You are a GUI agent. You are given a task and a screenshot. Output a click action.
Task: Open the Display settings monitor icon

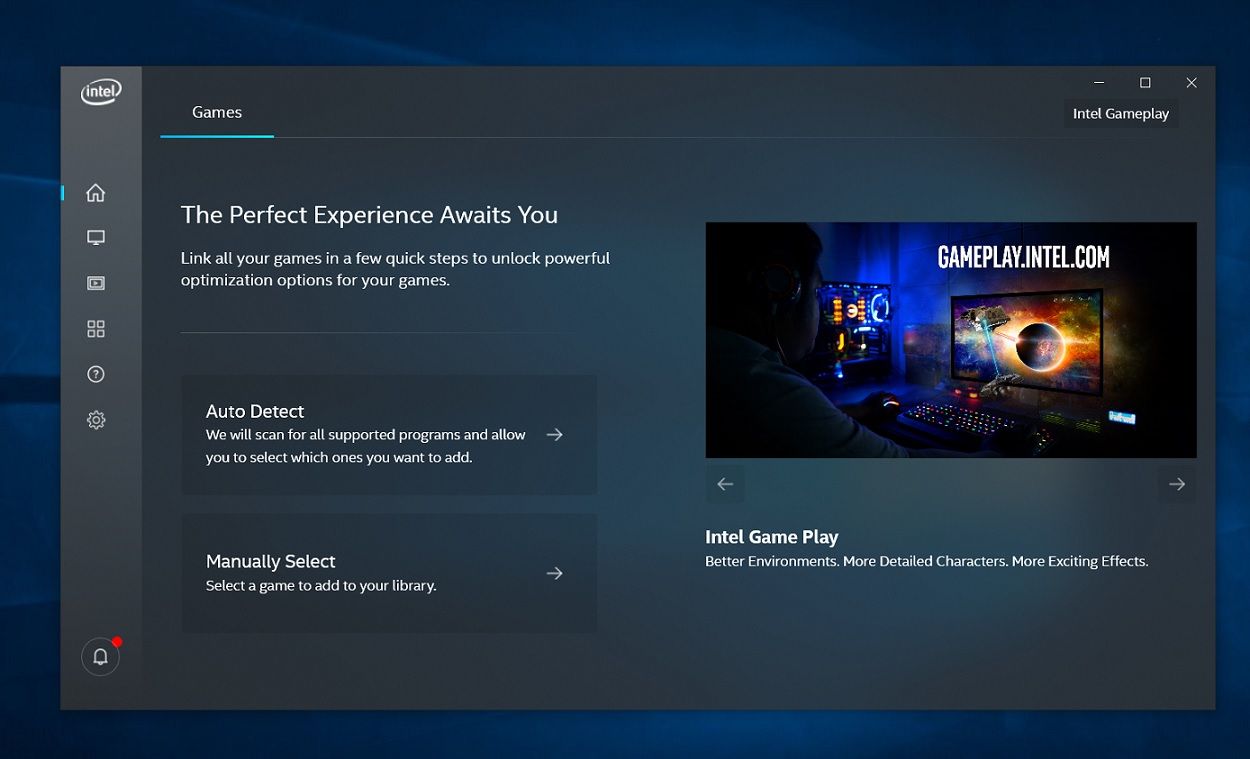point(96,238)
